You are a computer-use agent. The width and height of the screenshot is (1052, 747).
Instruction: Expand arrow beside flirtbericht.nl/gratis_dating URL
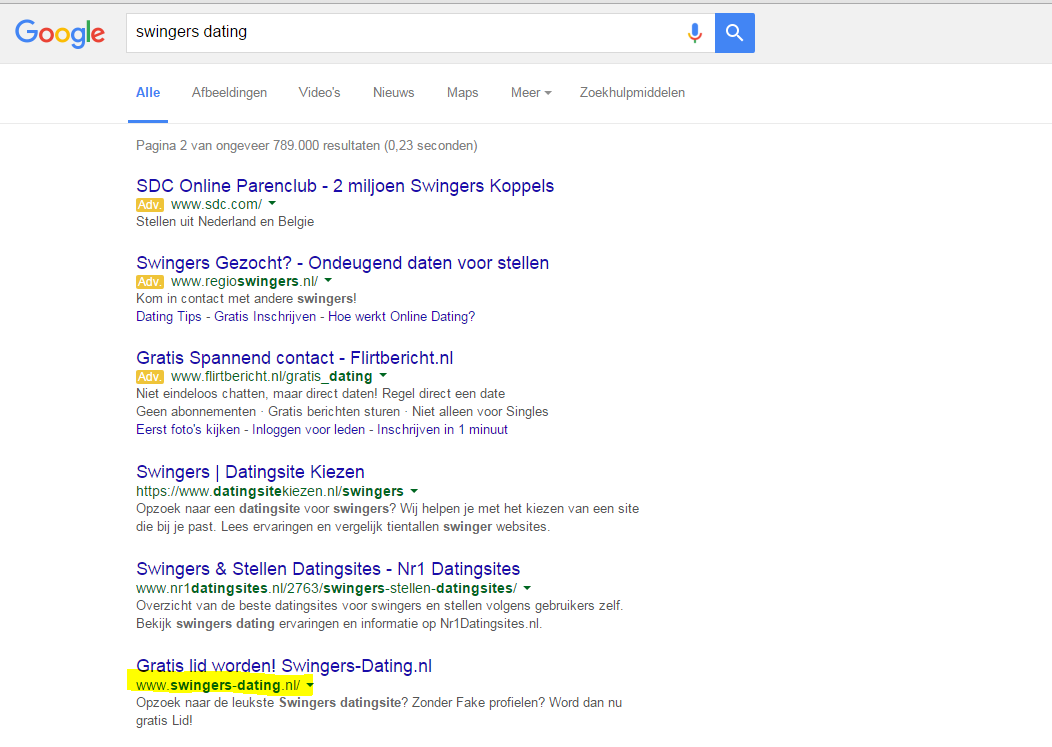coord(383,376)
